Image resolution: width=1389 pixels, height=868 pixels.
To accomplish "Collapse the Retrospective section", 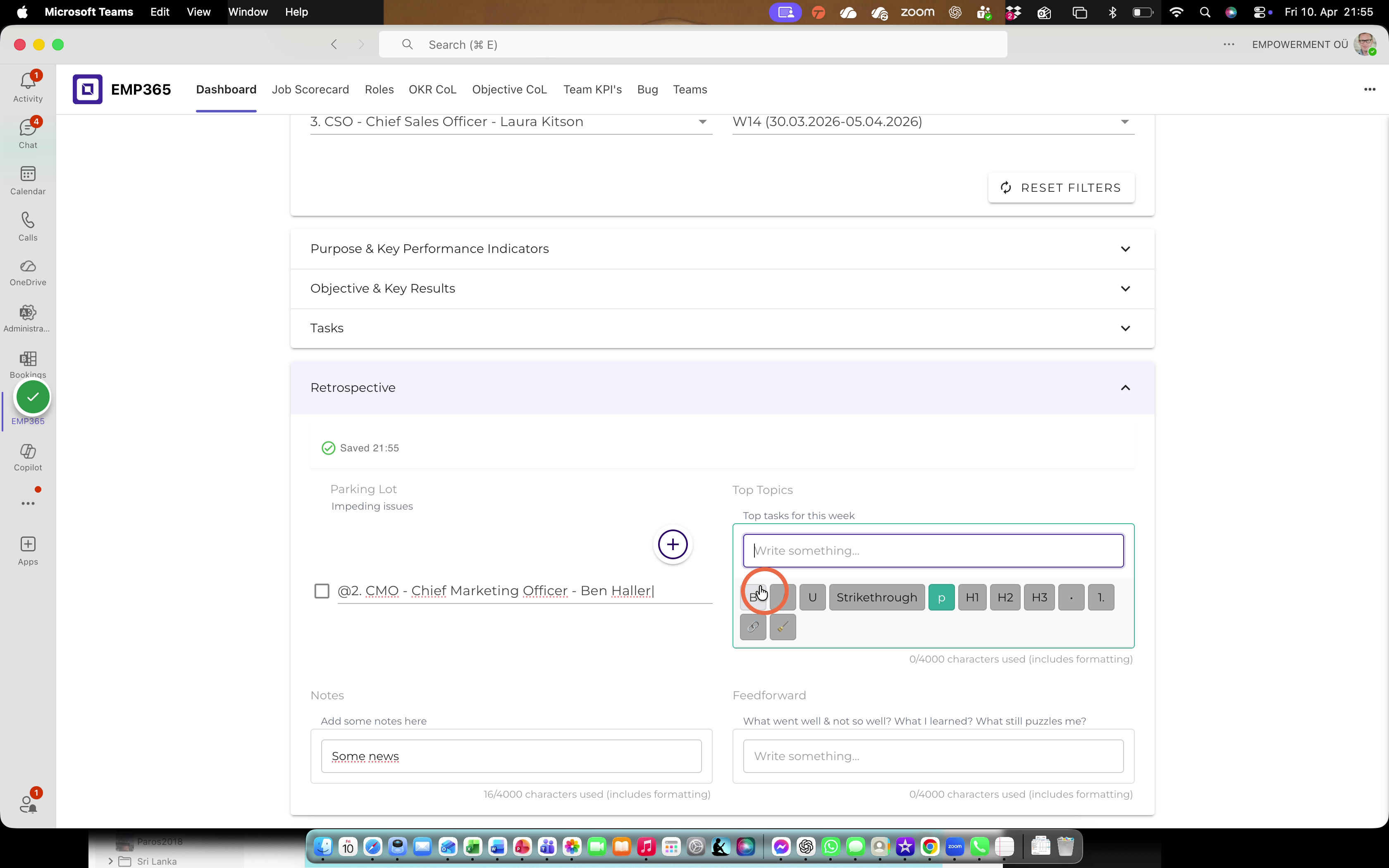I will 722,388.
